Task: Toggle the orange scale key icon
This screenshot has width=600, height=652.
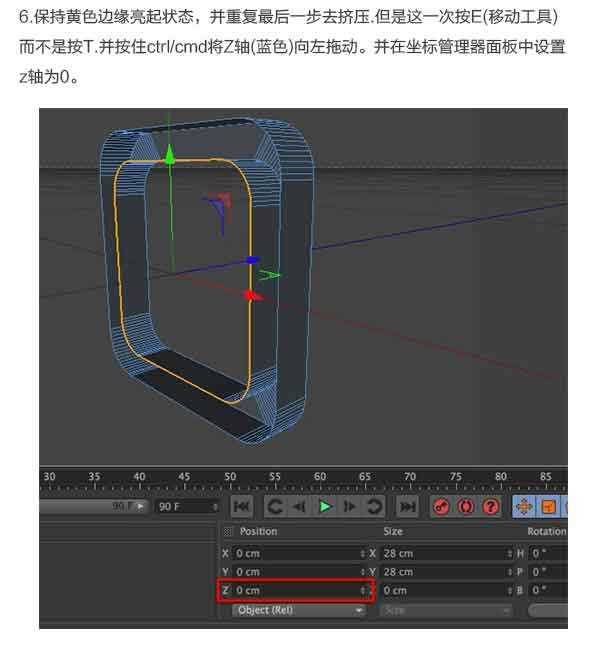Action: (548, 507)
